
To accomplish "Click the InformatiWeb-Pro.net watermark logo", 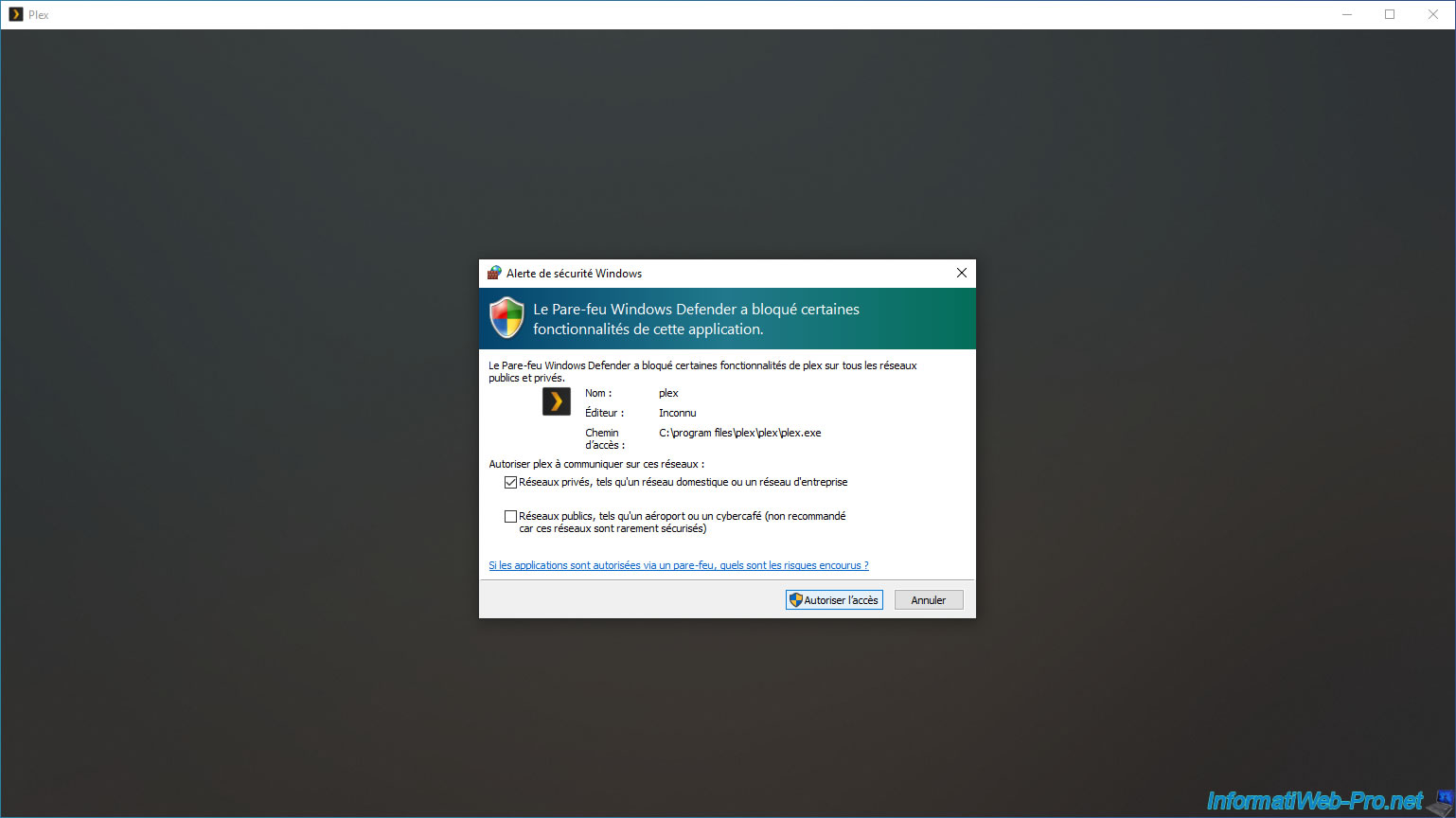I will (x=1314, y=801).
